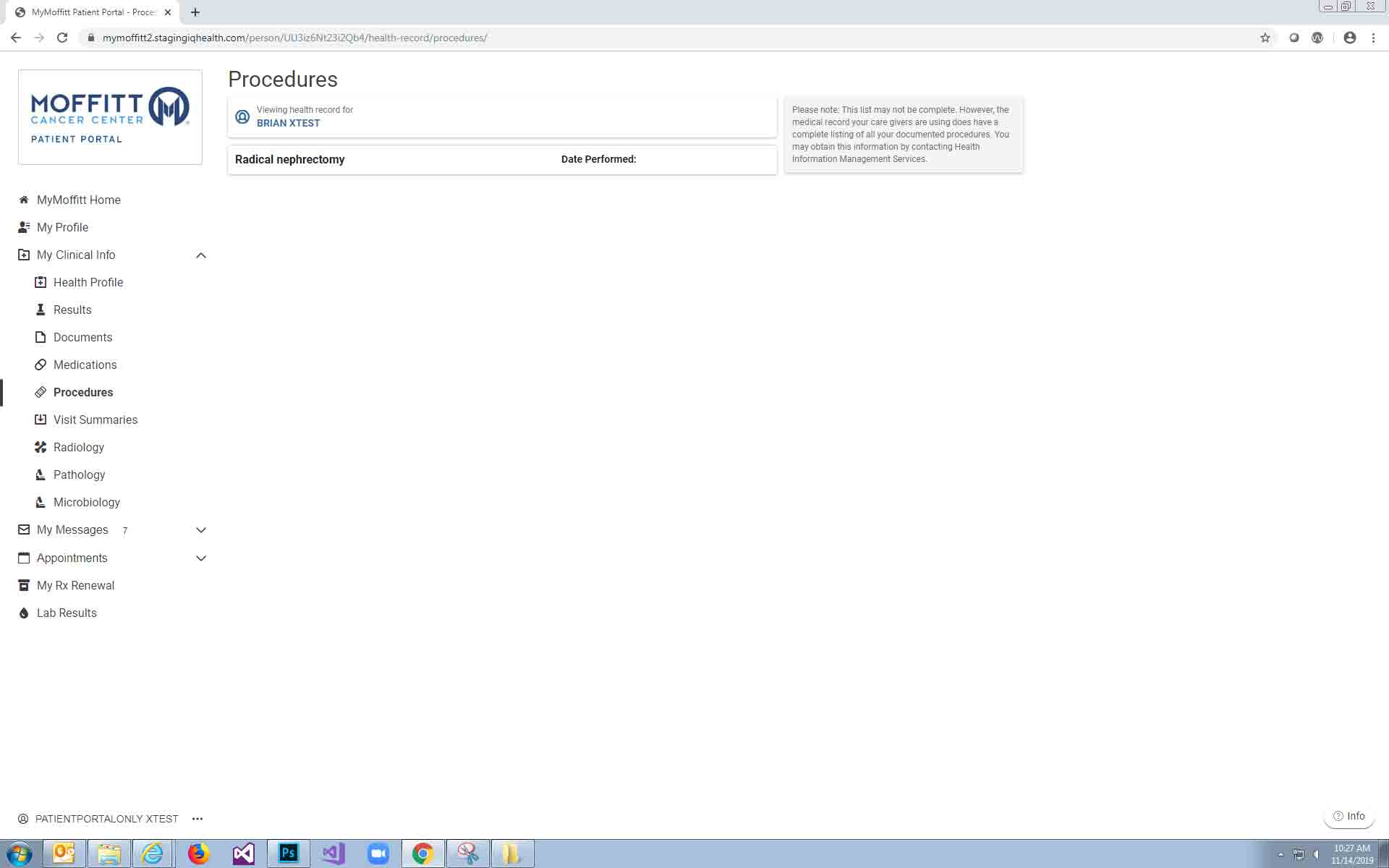Click the Info help button
The width and height of the screenshot is (1389, 868).
tap(1348, 816)
